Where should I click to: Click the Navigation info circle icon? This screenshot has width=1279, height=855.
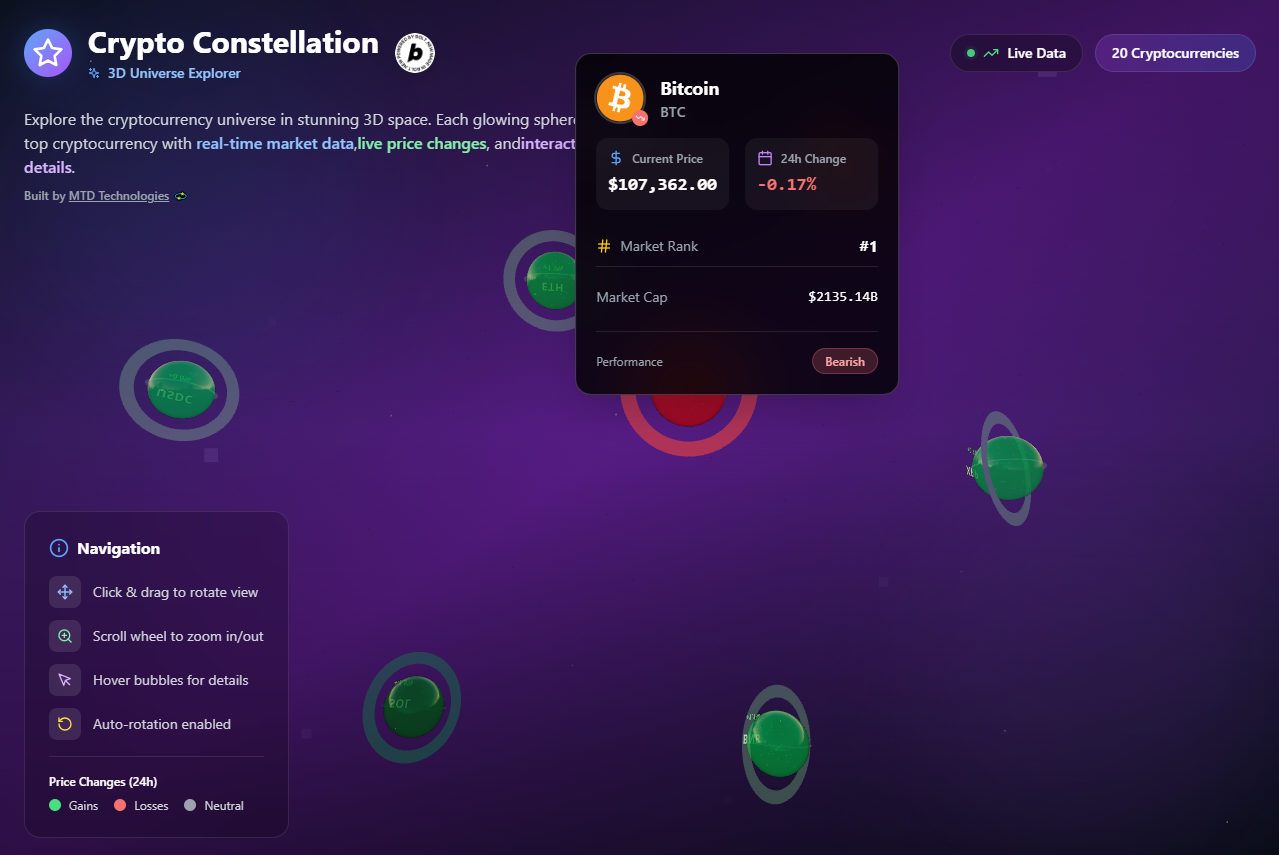[x=58, y=548]
